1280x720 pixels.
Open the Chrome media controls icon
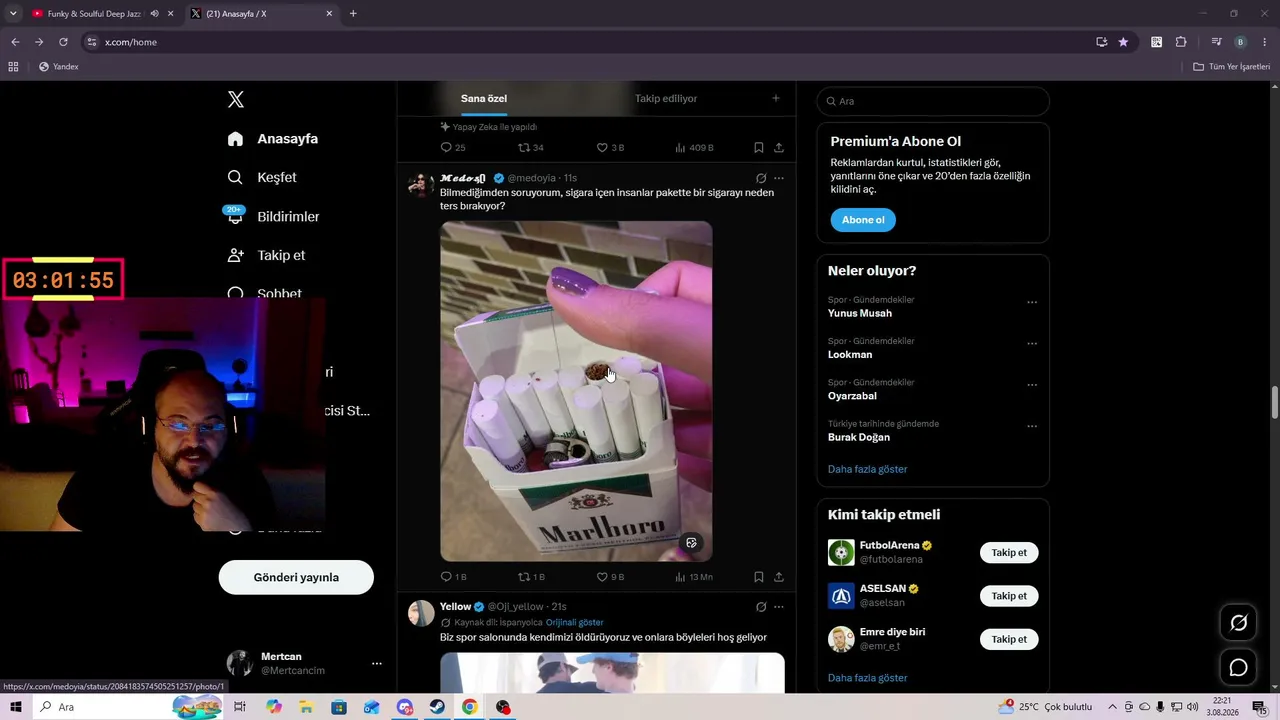pyautogui.click(x=1216, y=42)
